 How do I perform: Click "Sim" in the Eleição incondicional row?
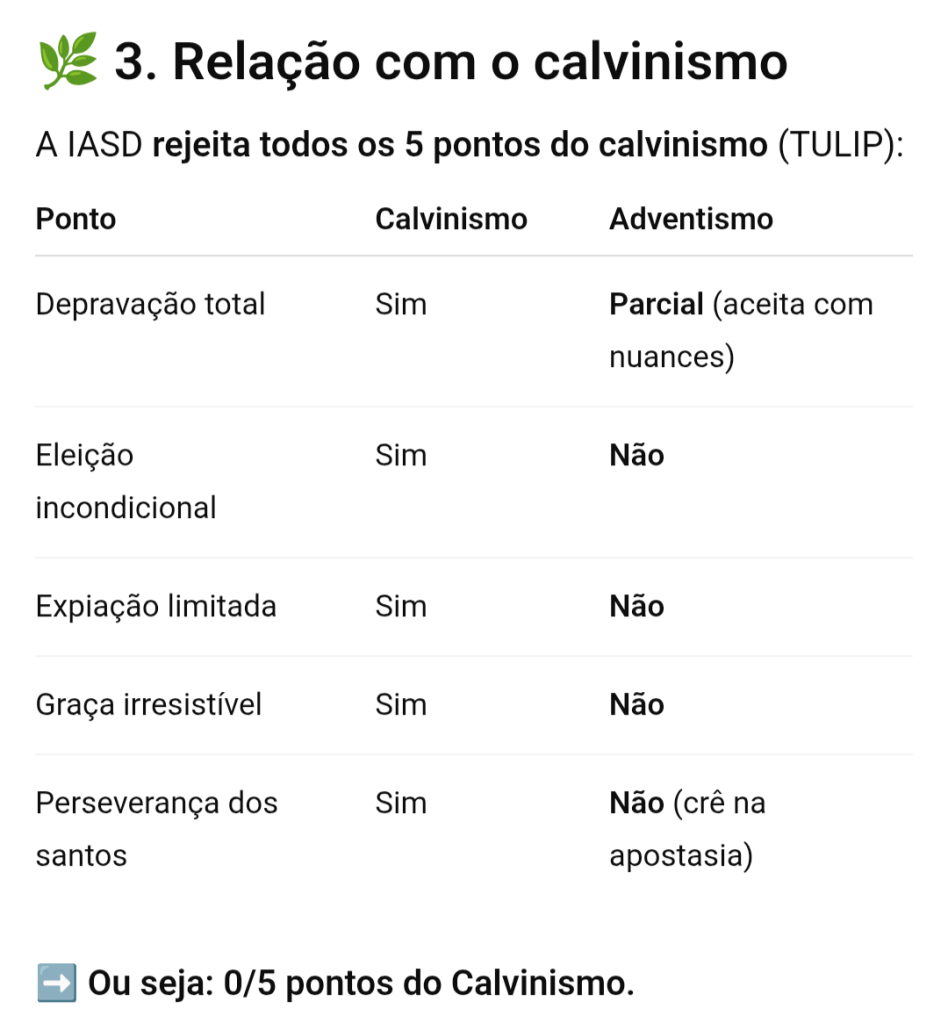point(401,456)
